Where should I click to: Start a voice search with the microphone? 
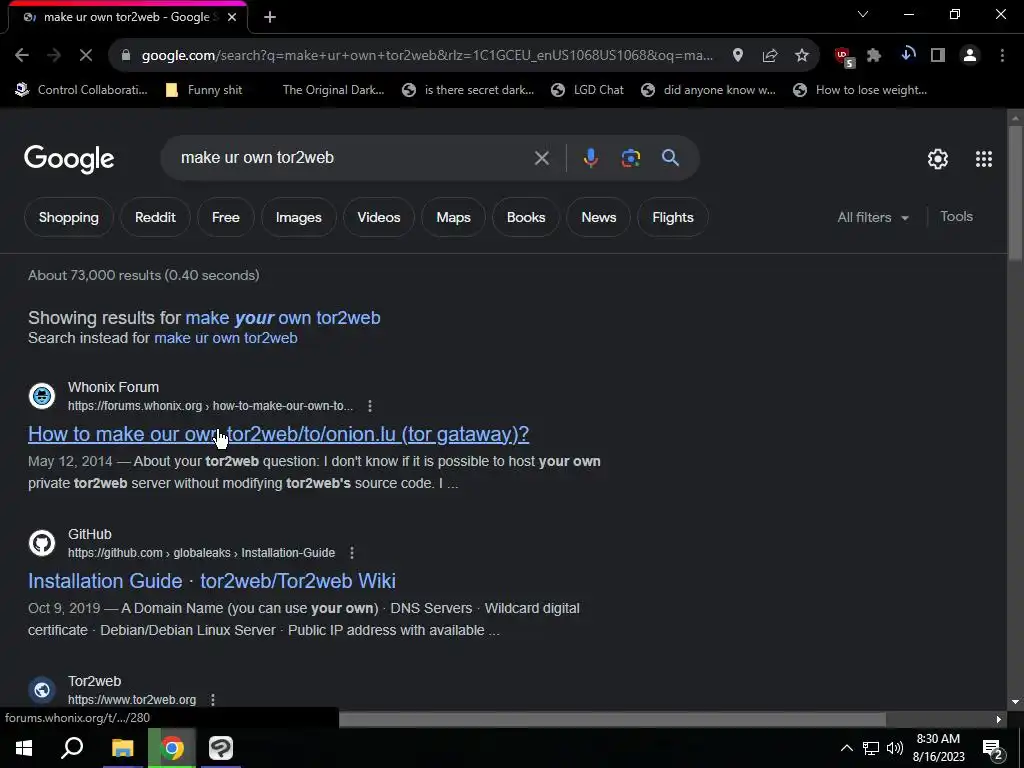click(590, 158)
